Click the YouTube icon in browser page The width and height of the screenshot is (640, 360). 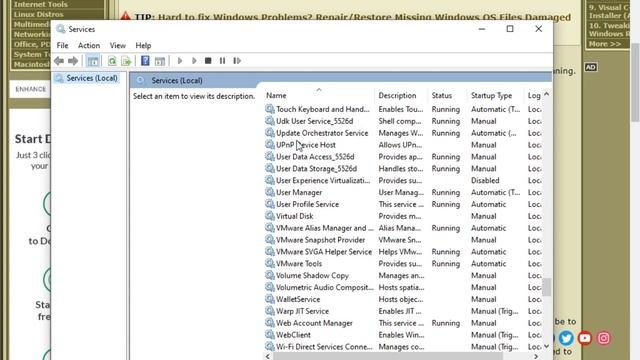click(585, 338)
